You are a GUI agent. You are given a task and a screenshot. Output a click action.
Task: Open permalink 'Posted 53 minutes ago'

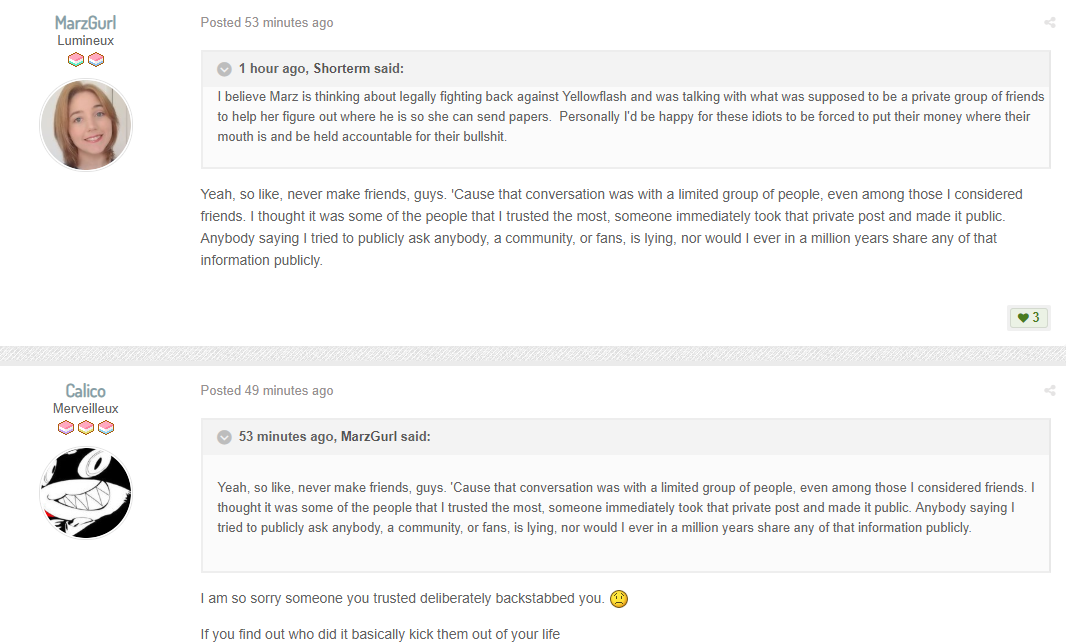[266, 22]
